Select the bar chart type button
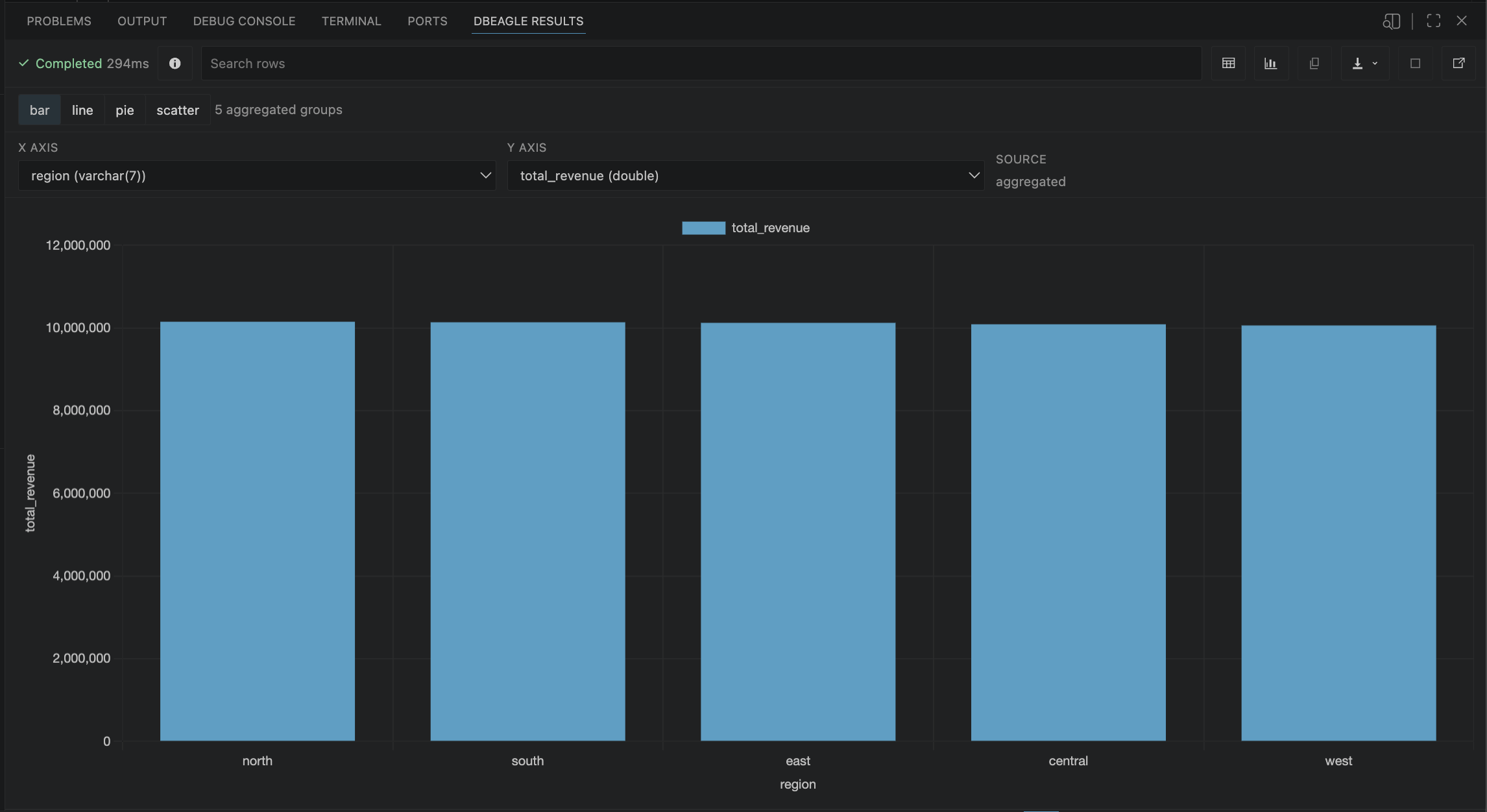The width and height of the screenshot is (1487, 812). pyautogui.click(x=40, y=110)
